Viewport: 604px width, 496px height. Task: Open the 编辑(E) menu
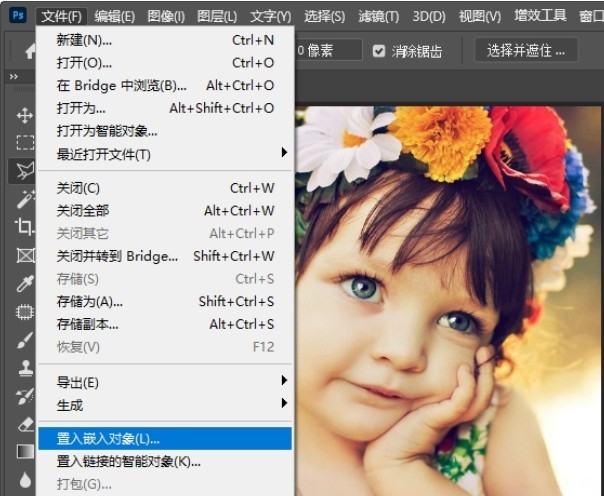pos(114,16)
